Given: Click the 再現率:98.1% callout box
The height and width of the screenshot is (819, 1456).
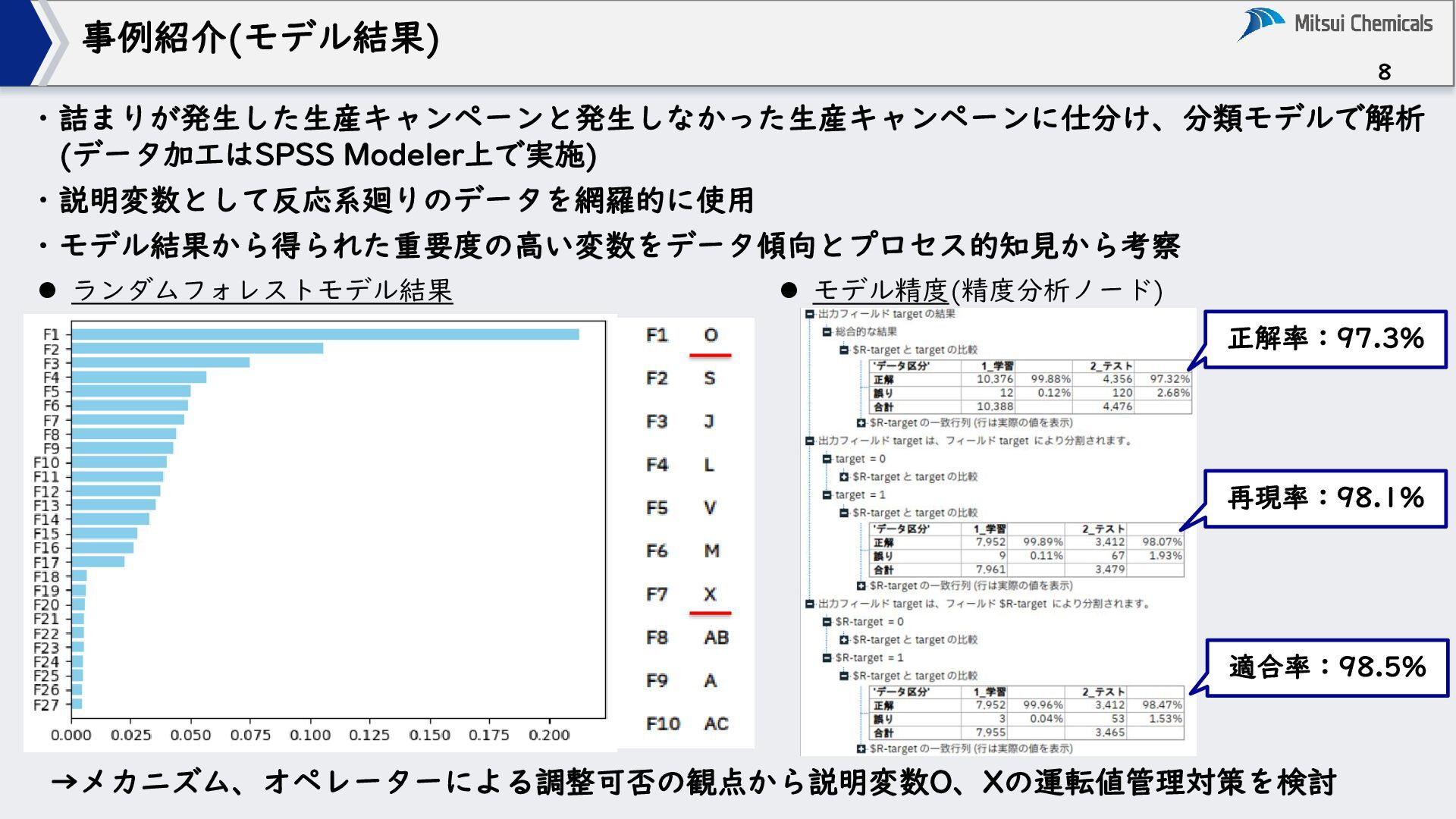Looking at the screenshot, I should pos(1326,498).
